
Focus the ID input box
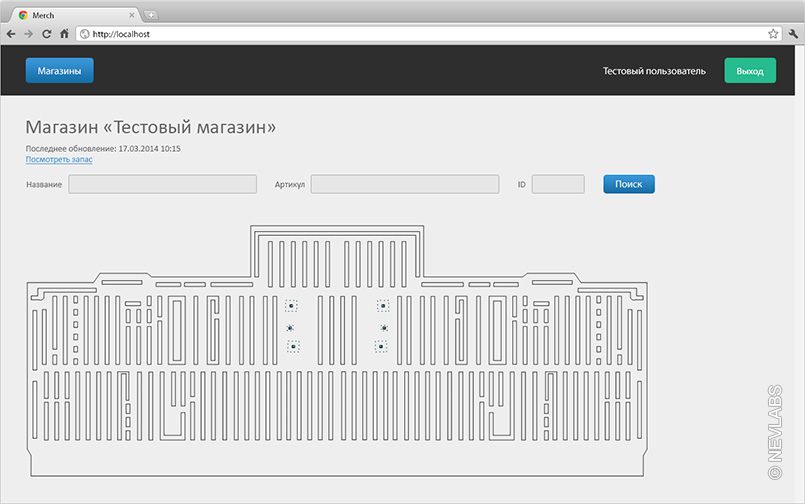point(558,184)
